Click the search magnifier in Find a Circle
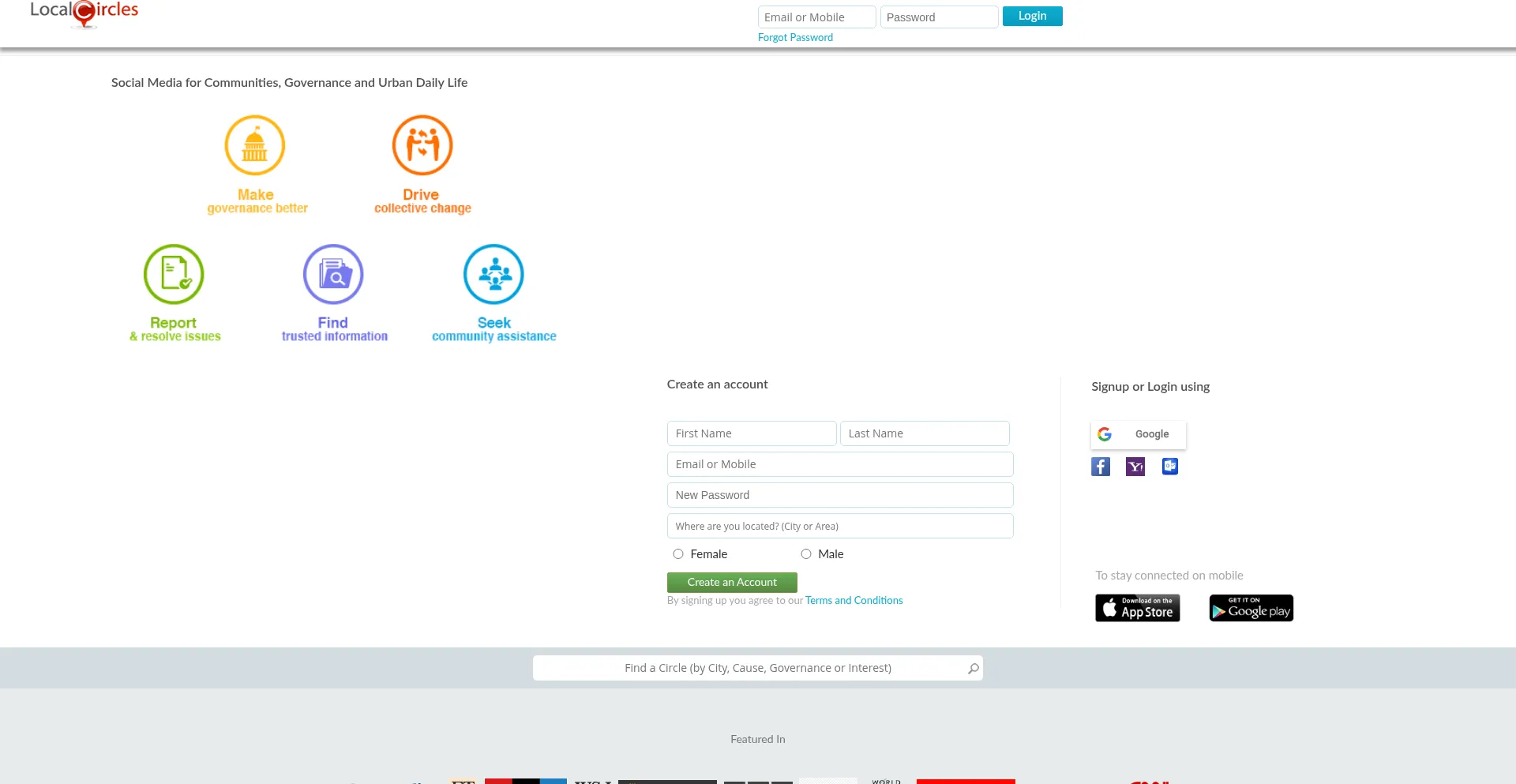 [973, 669]
